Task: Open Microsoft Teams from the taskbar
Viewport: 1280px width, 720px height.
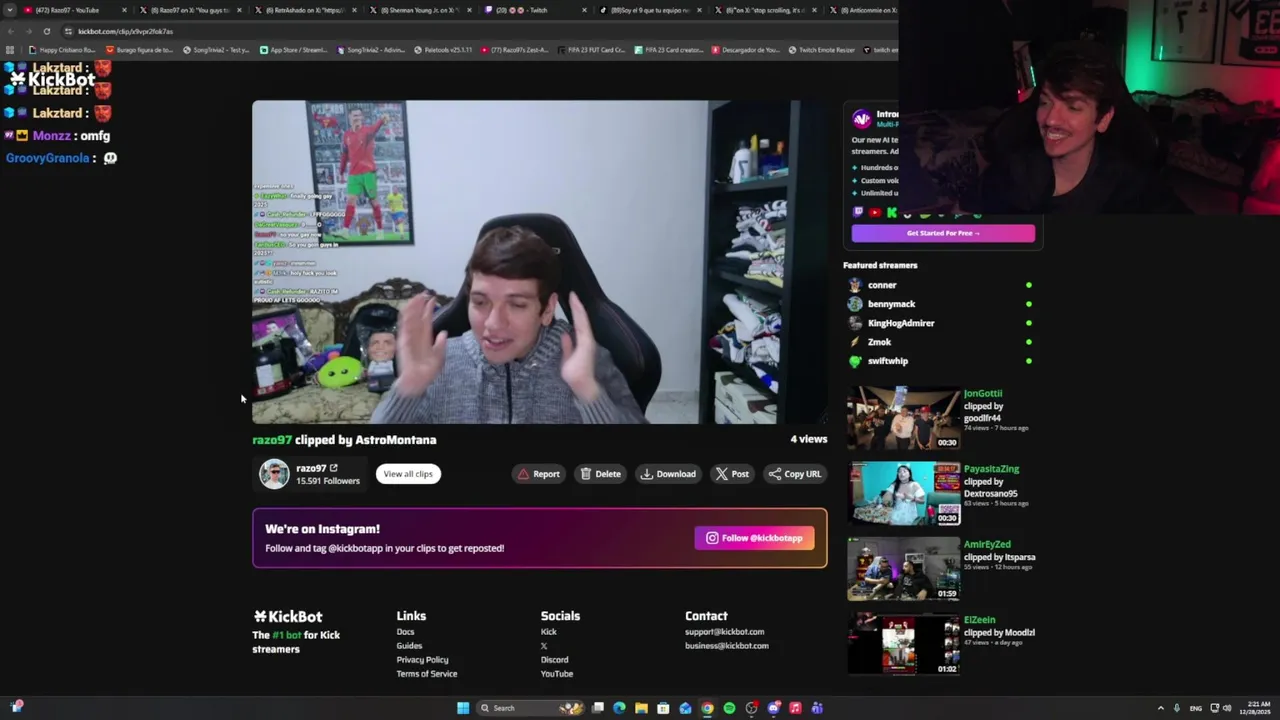Action: (x=817, y=708)
